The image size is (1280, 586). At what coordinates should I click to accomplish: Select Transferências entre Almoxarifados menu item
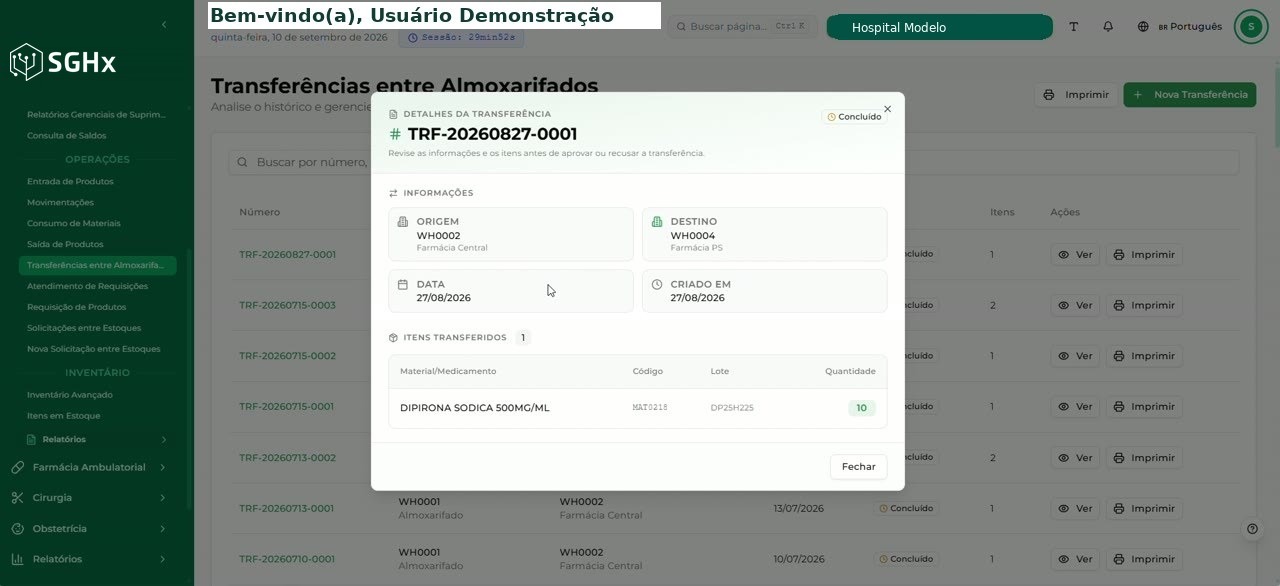pyautogui.click(x=97, y=266)
